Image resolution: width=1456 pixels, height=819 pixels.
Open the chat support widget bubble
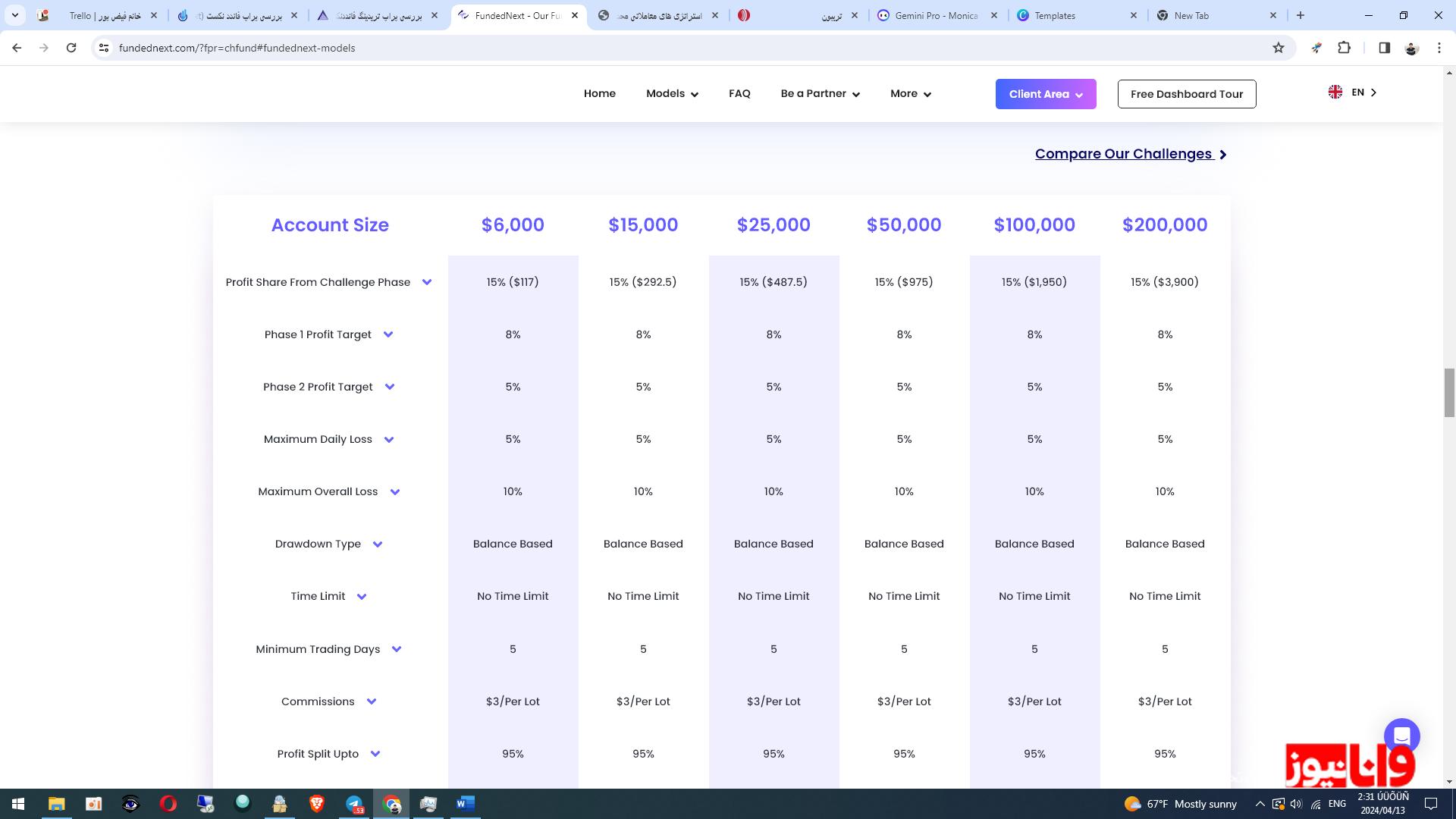click(x=1401, y=736)
